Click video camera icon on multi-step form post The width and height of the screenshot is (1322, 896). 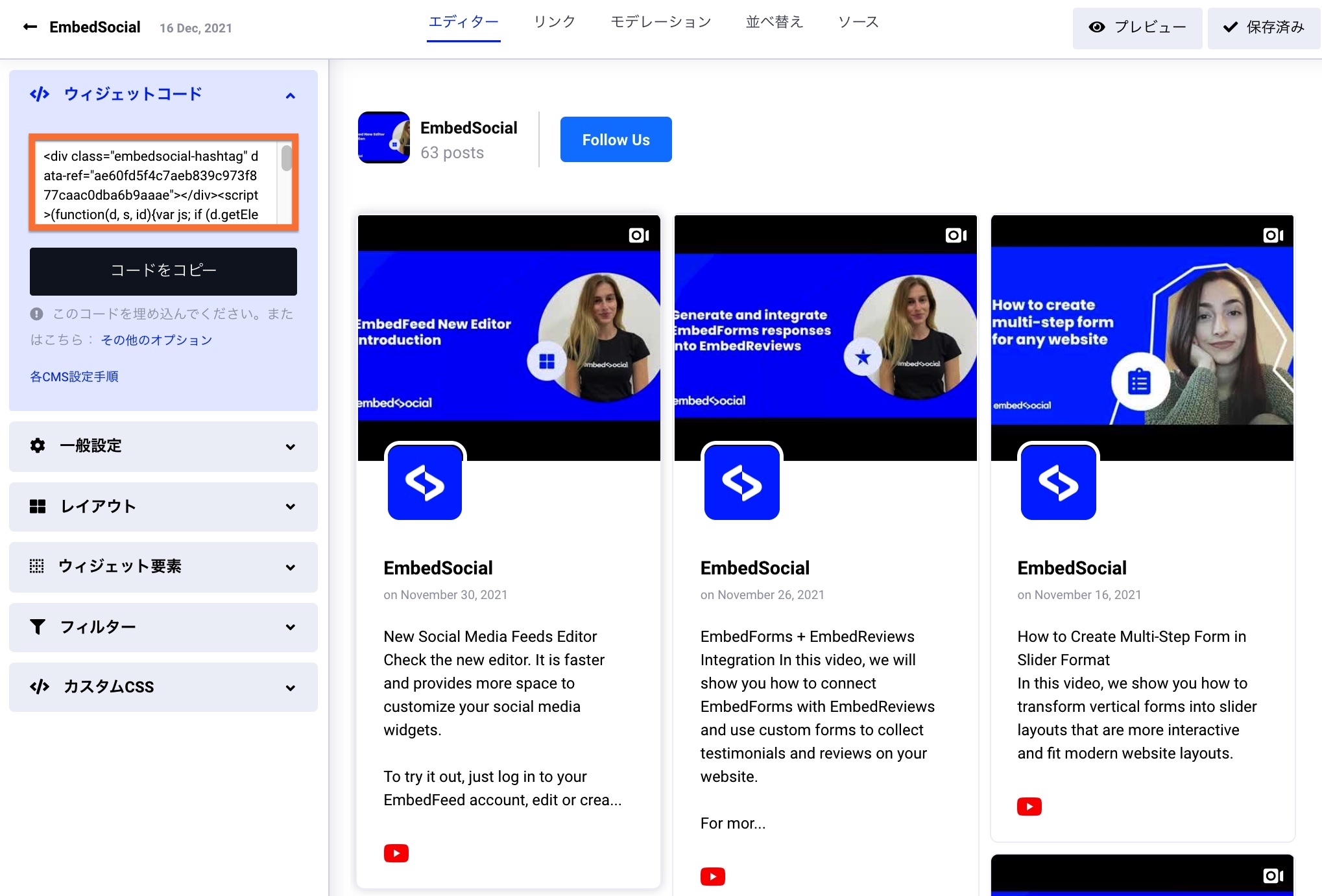pos(1273,235)
